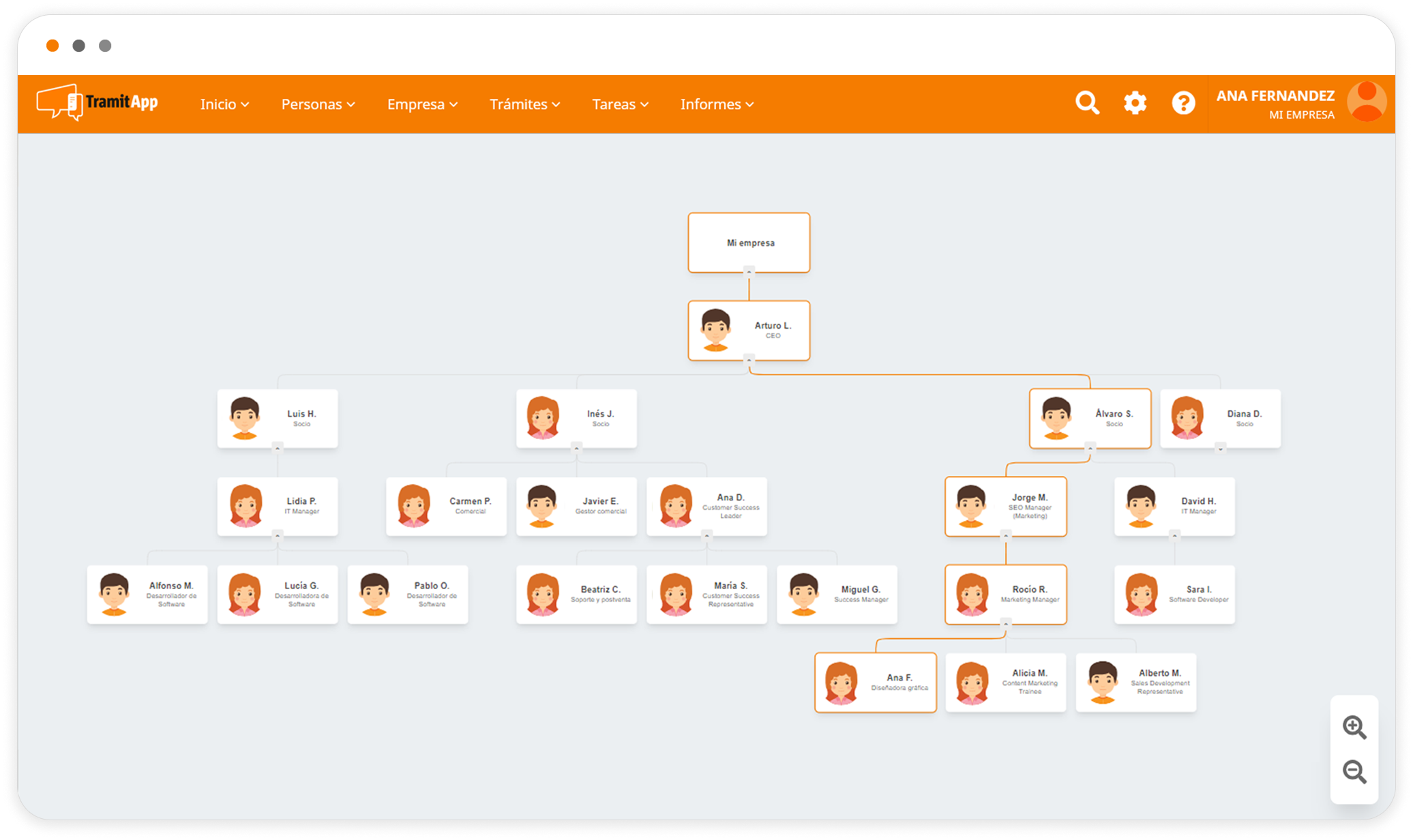Select the Miguel G. Success Manager card

point(837,594)
